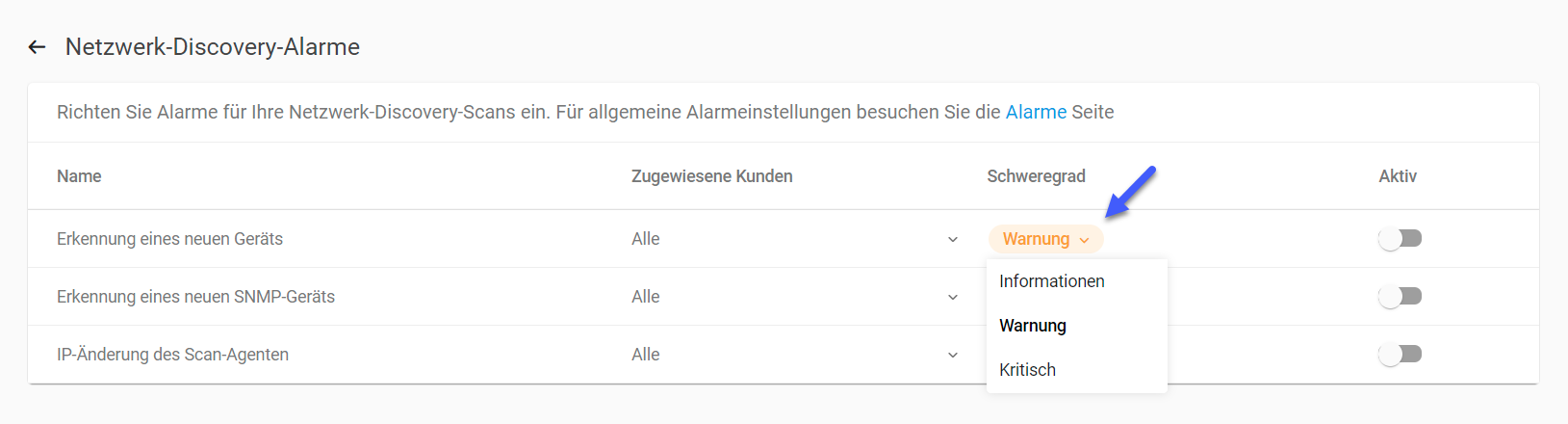Select the IP-Änderung des Scan-Agenten row name

pos(172,355)
